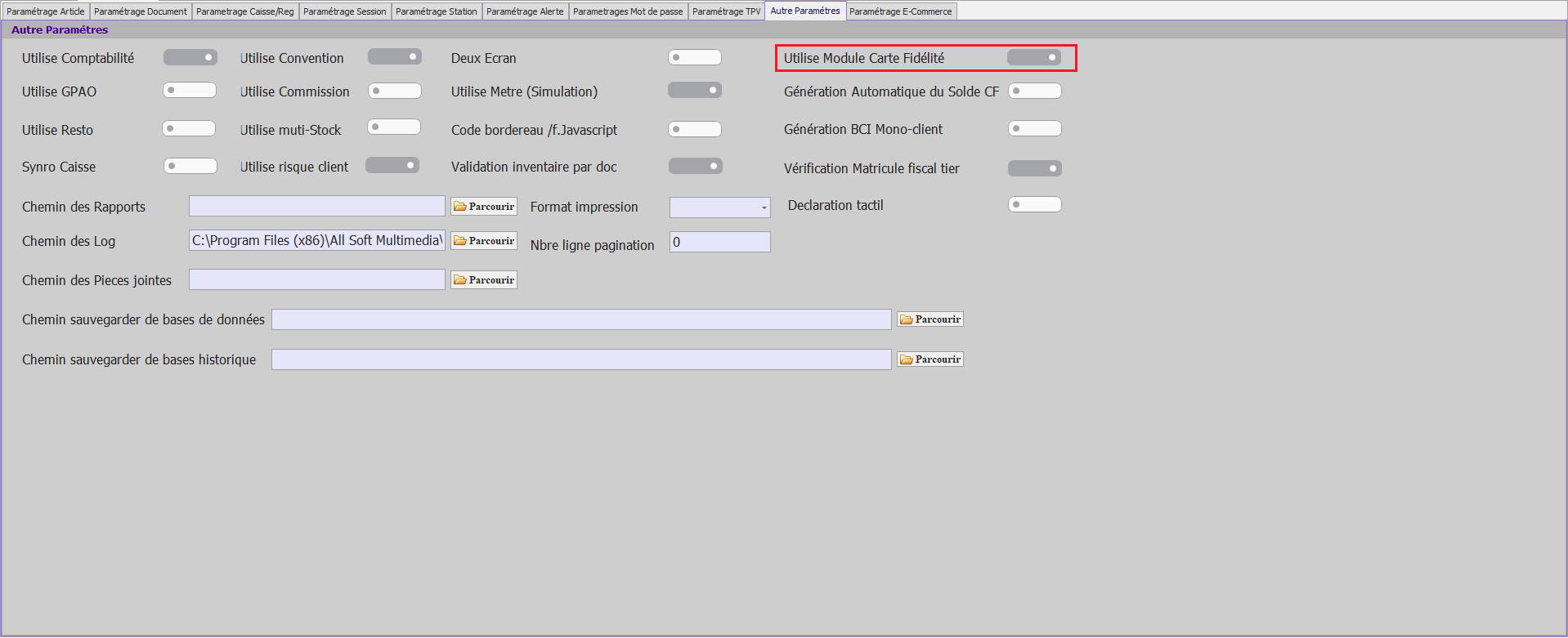
Task: Focus Chemin sauvegarder de bases de données field
Action: click(581, 319)
